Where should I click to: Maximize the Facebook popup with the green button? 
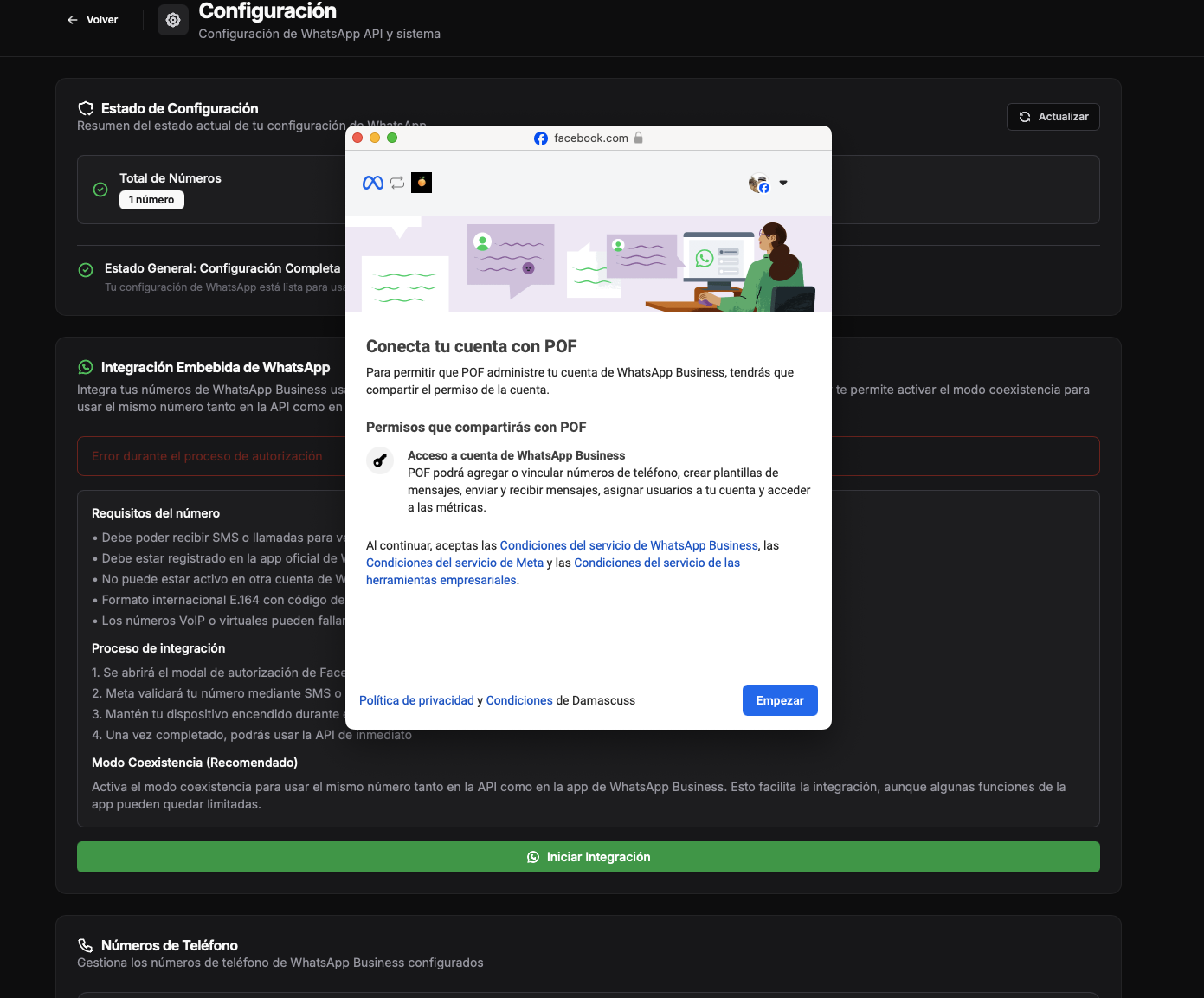click(x=392, y=138)
